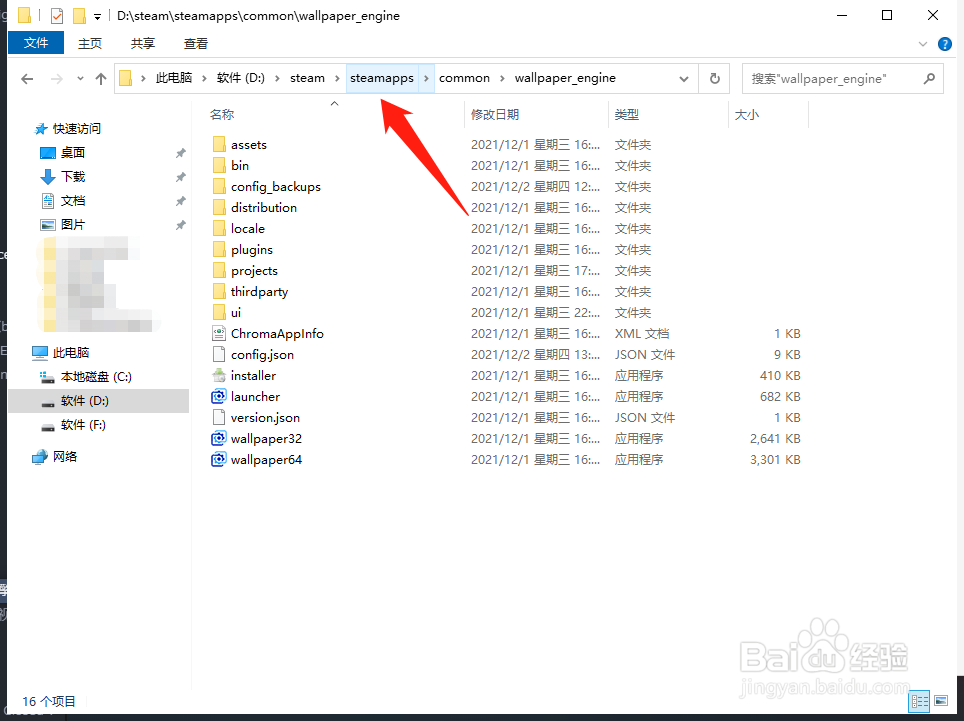Select the wallpaper32 application icon
Screen dimensions: 964x721
tap(218, 439)
